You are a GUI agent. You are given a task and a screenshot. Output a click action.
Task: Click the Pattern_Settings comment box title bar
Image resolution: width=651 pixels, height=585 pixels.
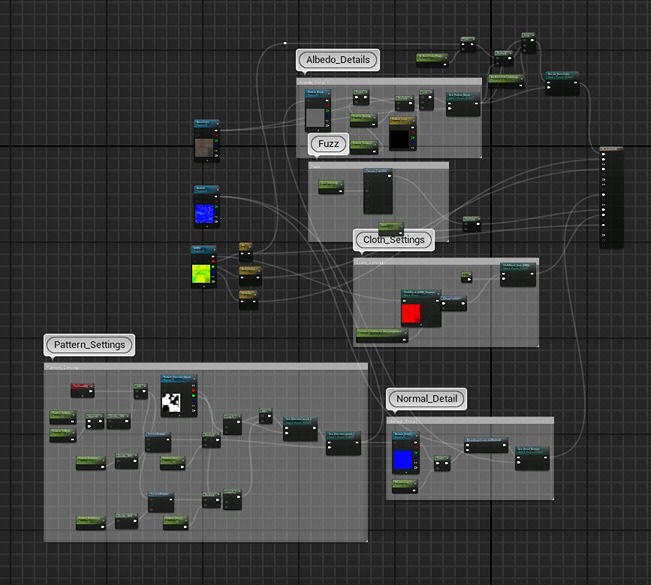(x=206, y=367)
